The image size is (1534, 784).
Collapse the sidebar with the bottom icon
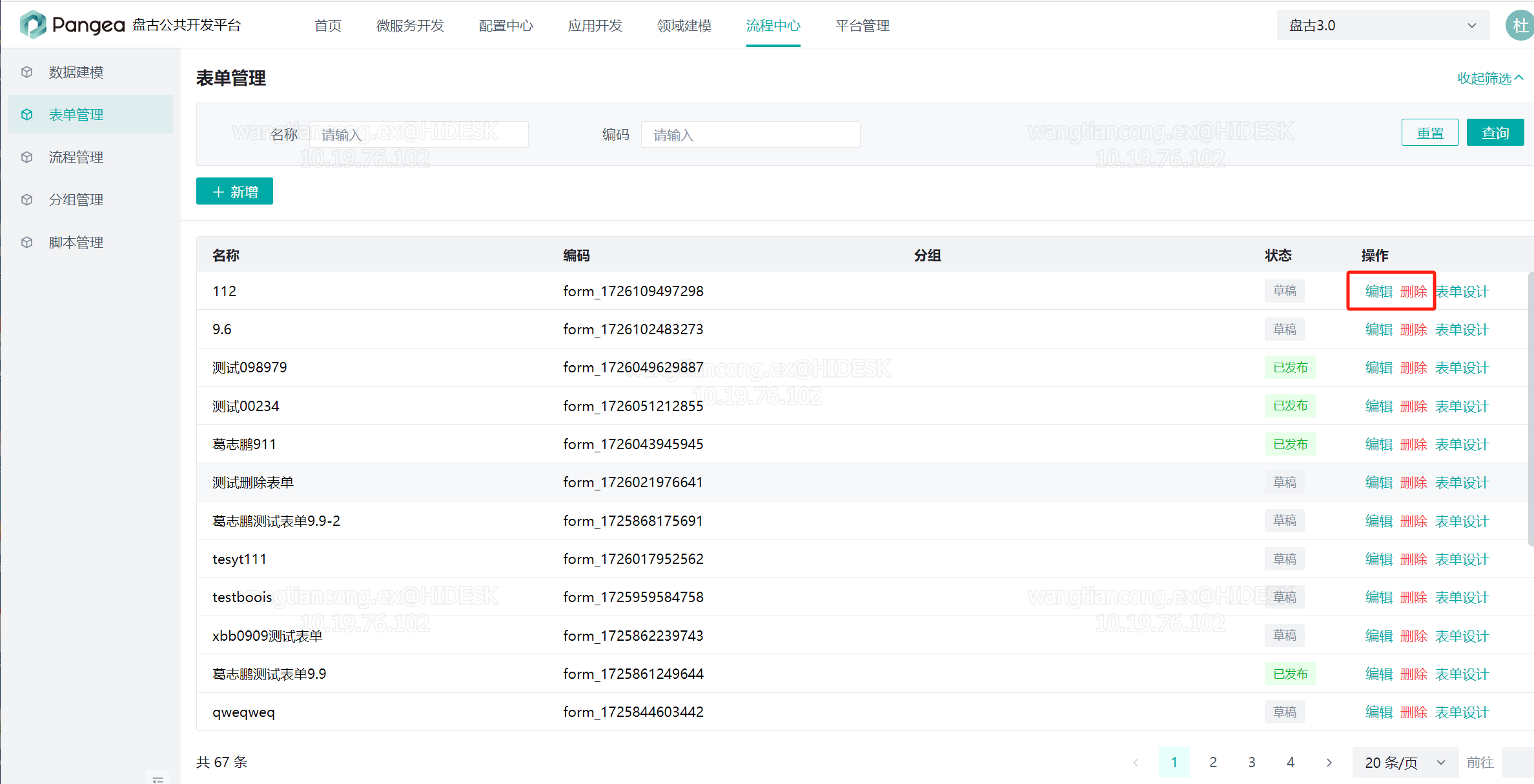point(158,779)
